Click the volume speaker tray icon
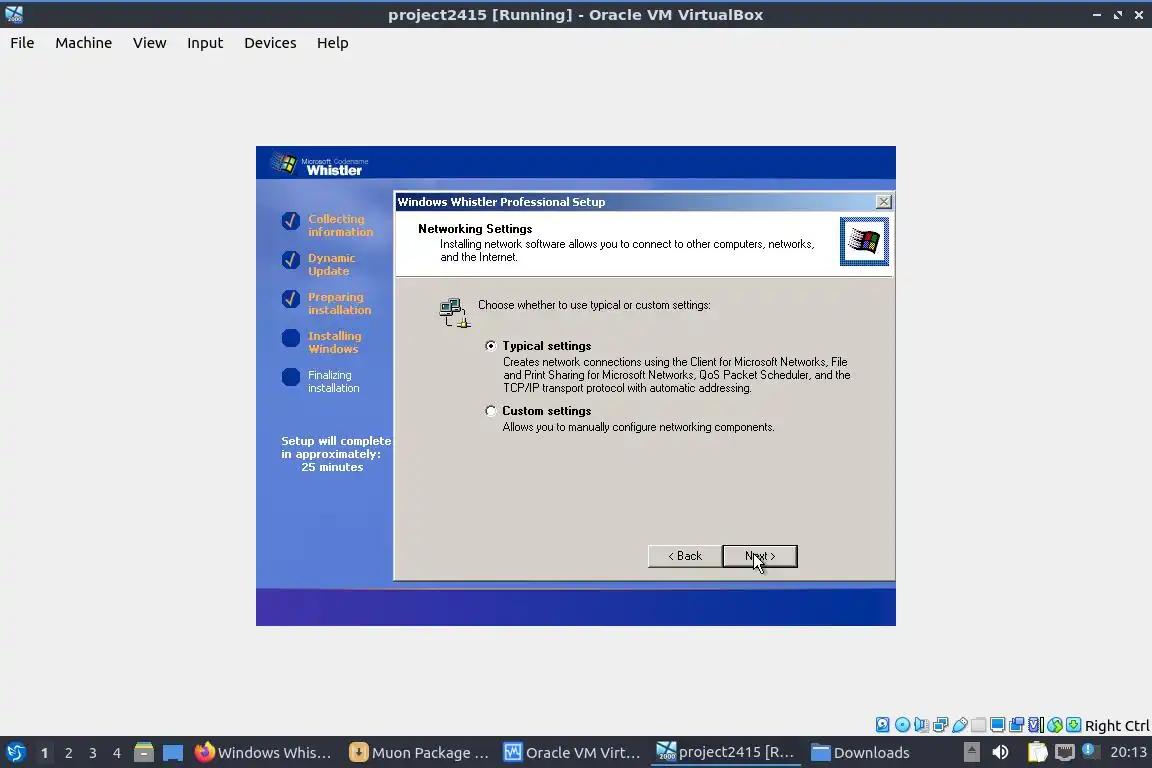 pos(1000,752)
